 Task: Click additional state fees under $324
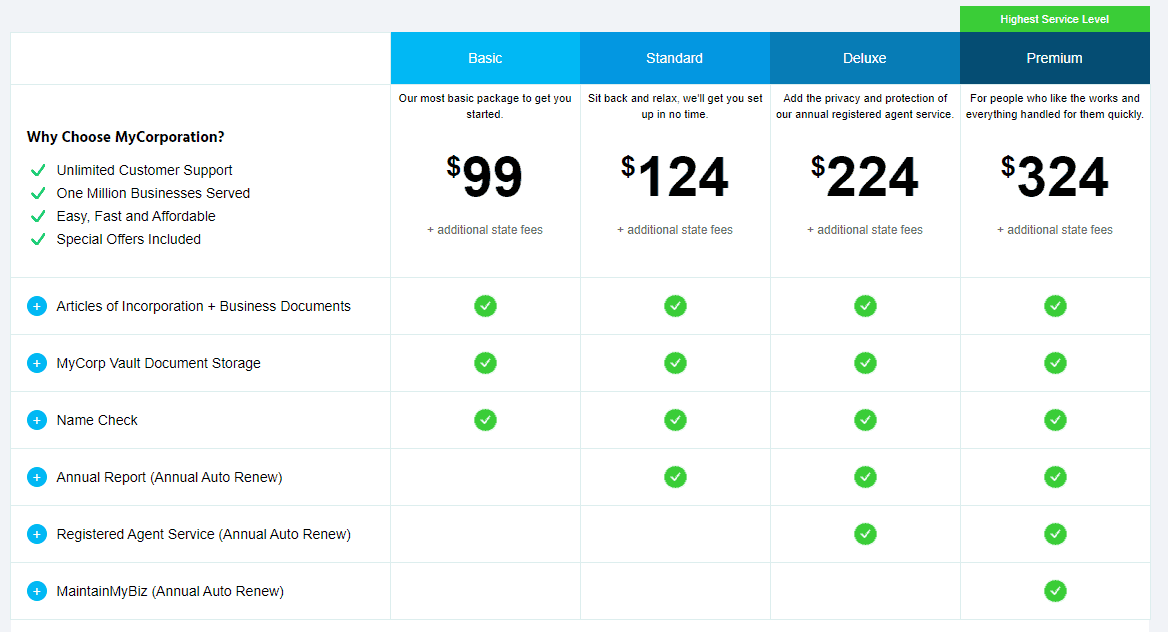(x=1055, y=230)
